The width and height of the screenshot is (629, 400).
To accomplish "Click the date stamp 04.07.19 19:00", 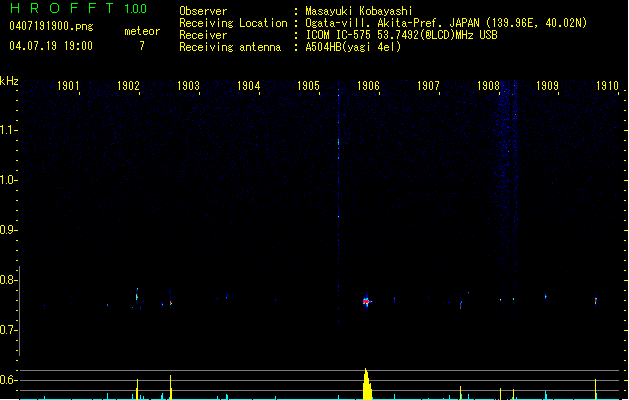I will [51, 46].
